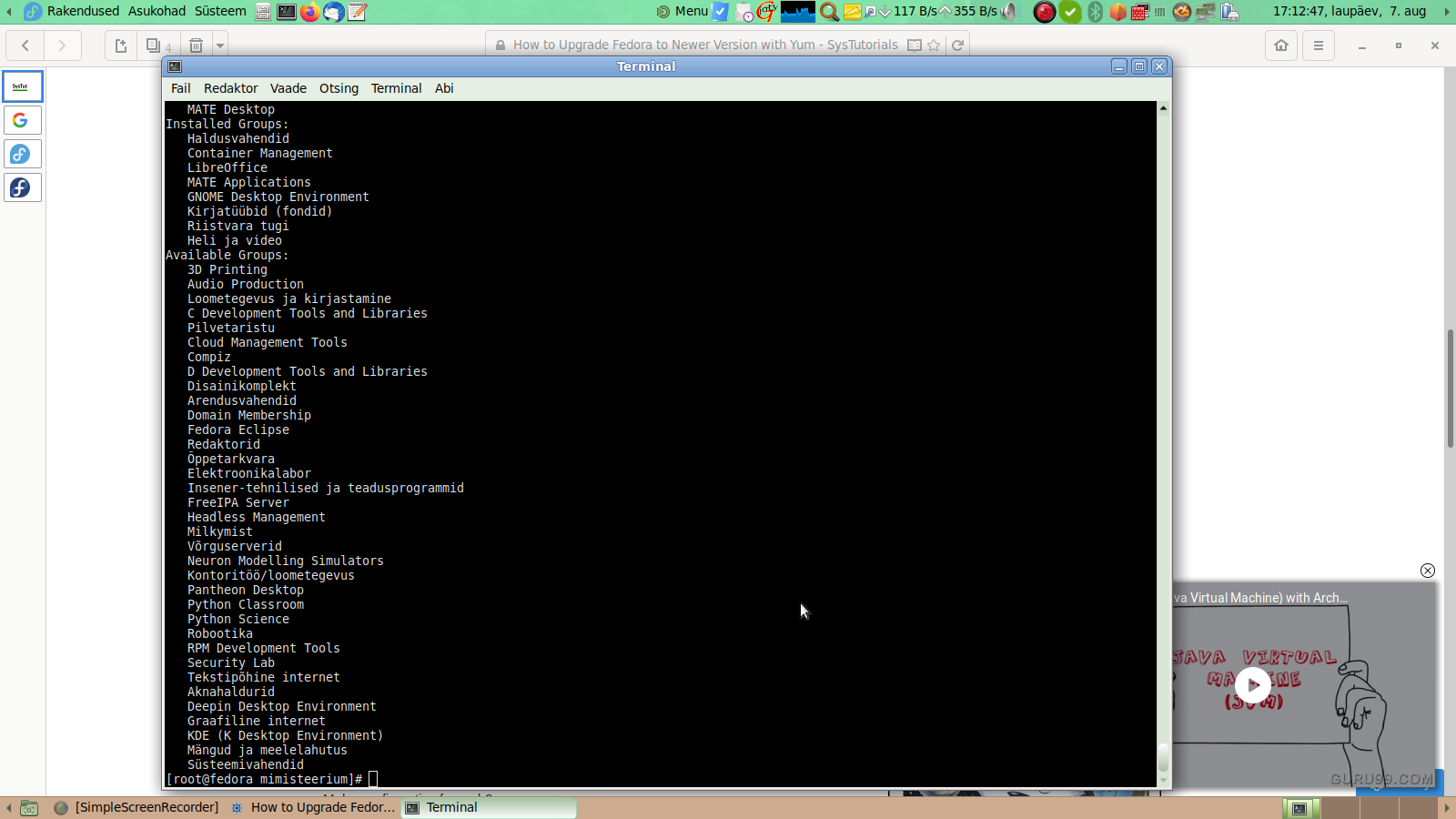Screen dimensions: 1456x819
Task: Select the blue Fedora tab in sidebar
Action: pyautogui.click(x=23, y=154)
